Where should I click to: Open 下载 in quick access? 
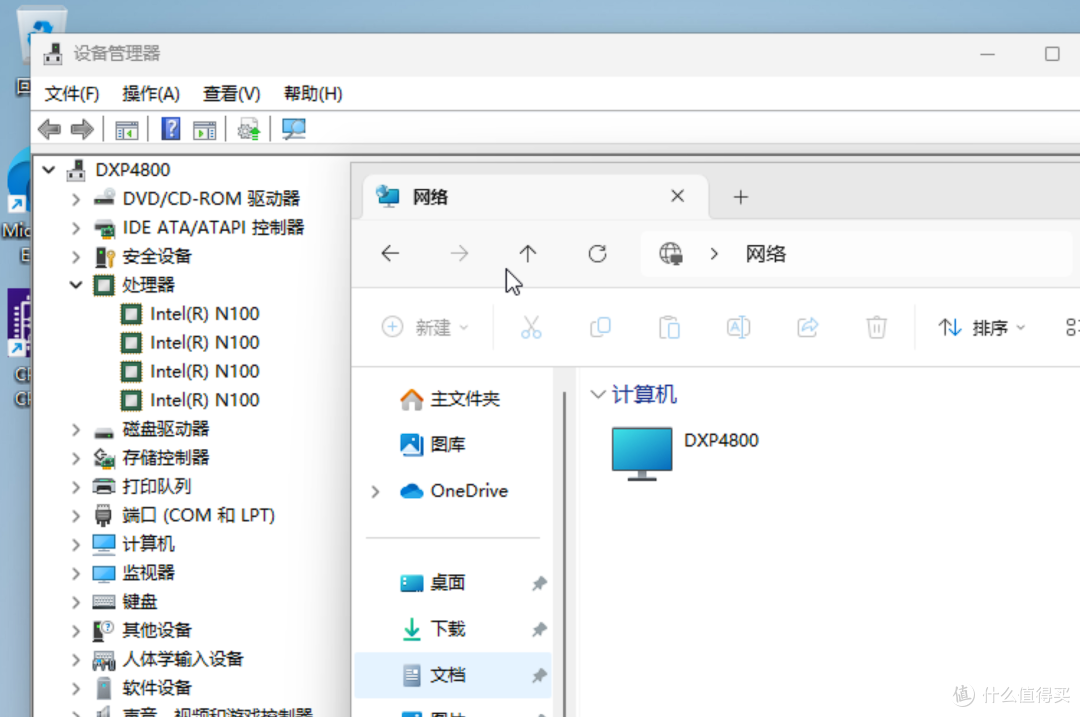(433, 629)
